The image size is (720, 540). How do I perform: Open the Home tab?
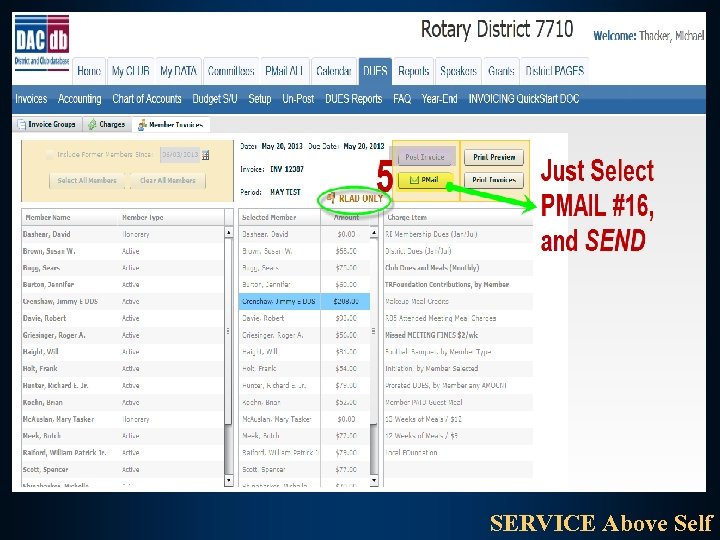[x=89, y=71]
